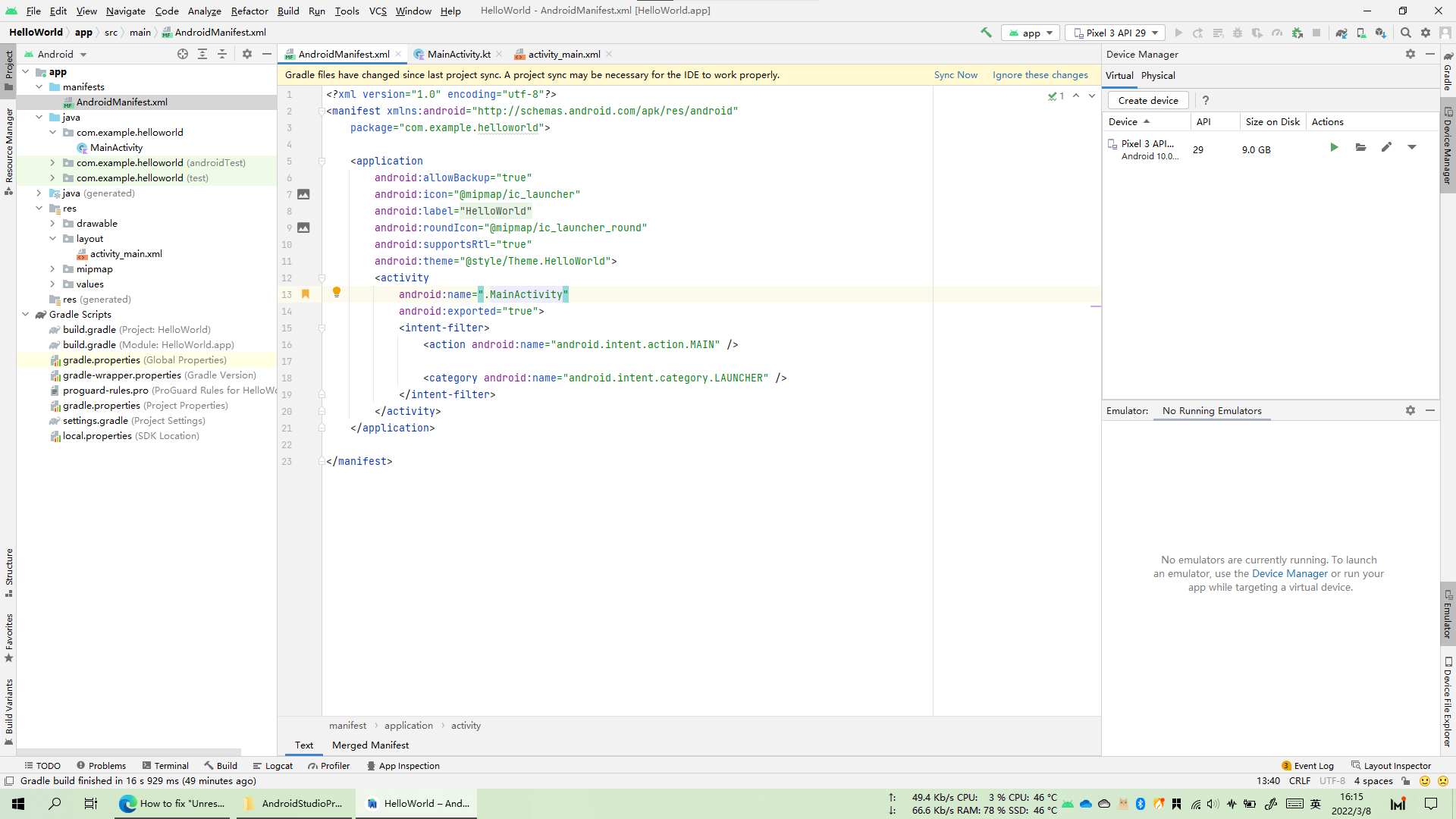Toggle the Device File Explorer side tab
Image resolution: width=1456 pixels, height=819 pixels.
click(1447, 702)
